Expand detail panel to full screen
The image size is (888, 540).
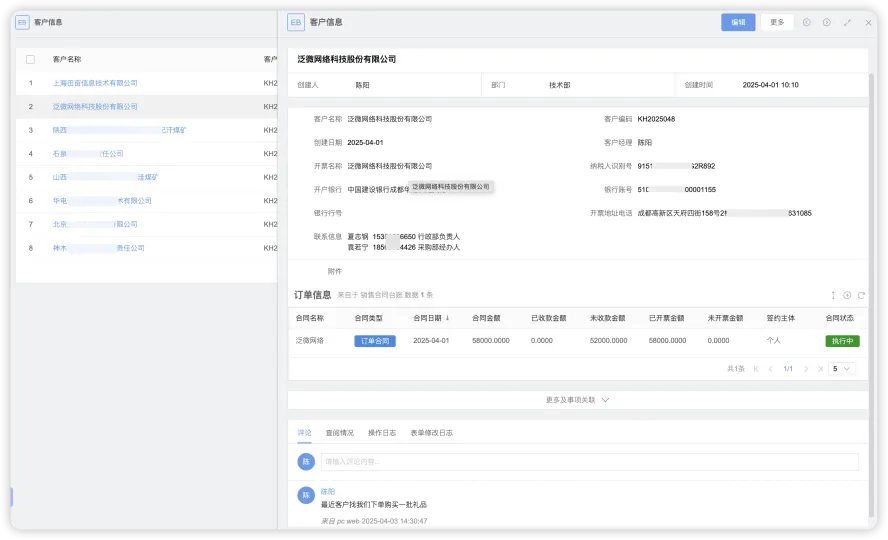[x=847, y=23]
